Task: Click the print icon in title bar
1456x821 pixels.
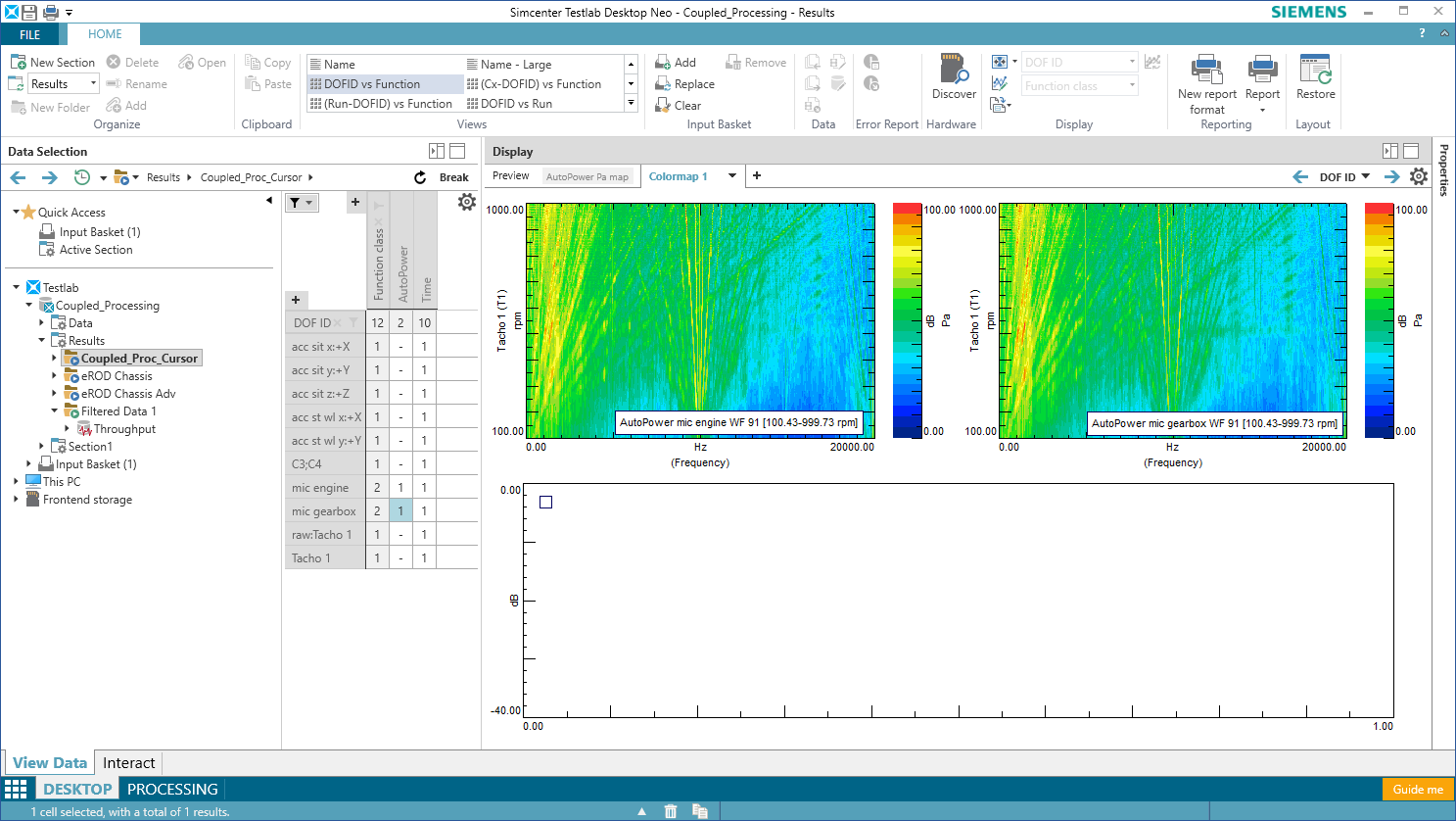Action: click(50, 12)
